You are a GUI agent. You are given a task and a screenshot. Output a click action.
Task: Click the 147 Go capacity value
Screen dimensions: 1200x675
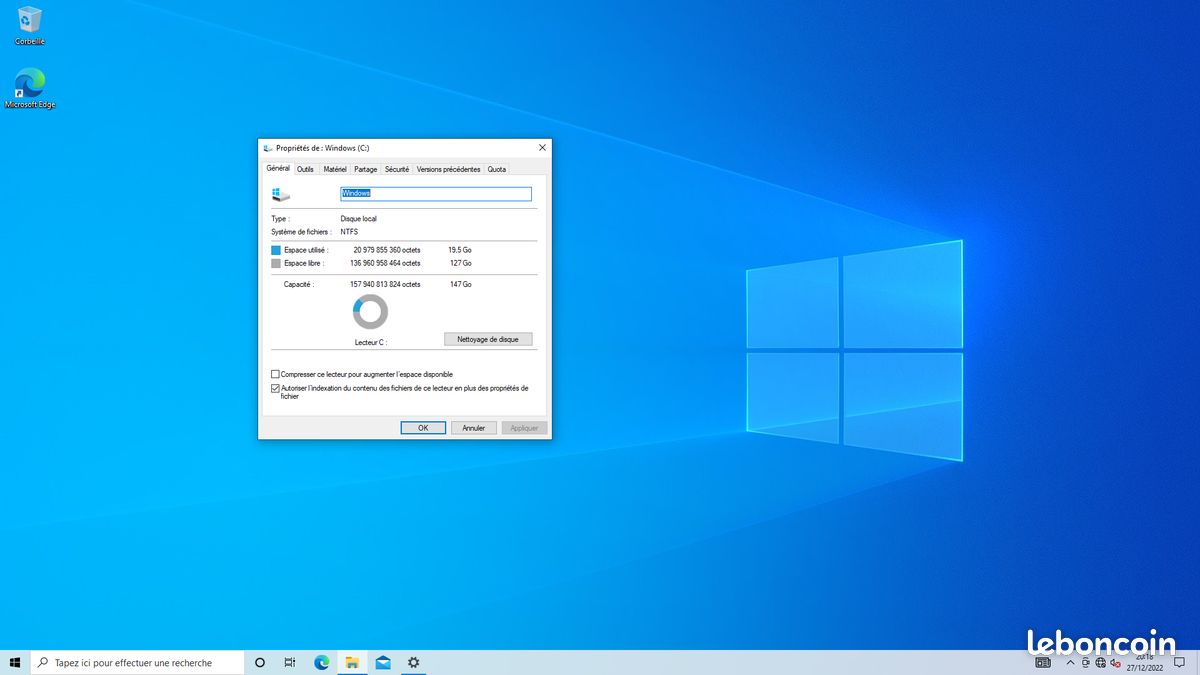(x=461, y=284)
